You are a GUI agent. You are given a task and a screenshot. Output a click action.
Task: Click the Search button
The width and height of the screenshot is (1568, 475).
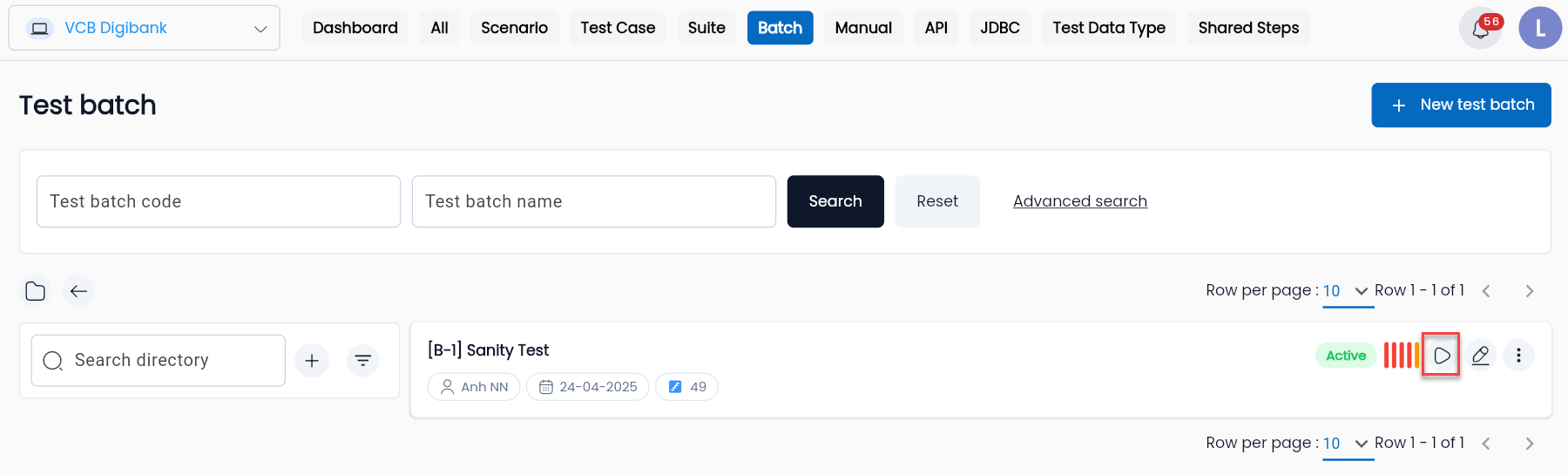tap(835, 201)
